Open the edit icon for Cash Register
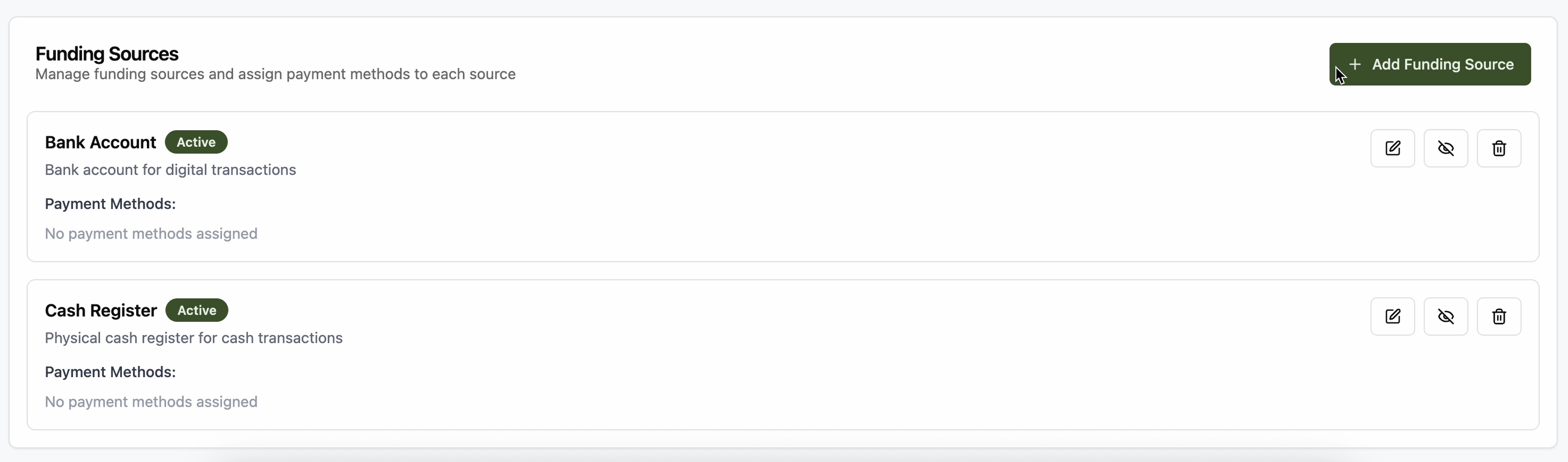1568x462 pixels. click(x=1392, y=316)
